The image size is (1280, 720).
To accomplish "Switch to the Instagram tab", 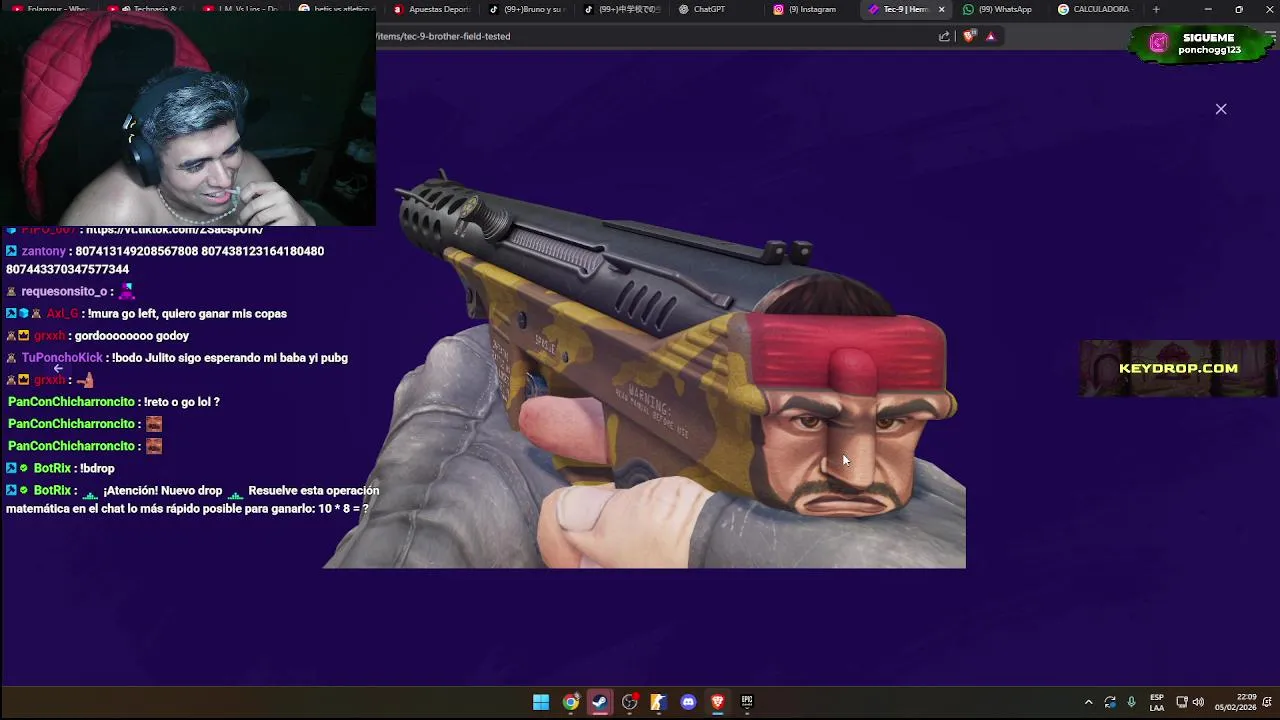I will (813, 9).
